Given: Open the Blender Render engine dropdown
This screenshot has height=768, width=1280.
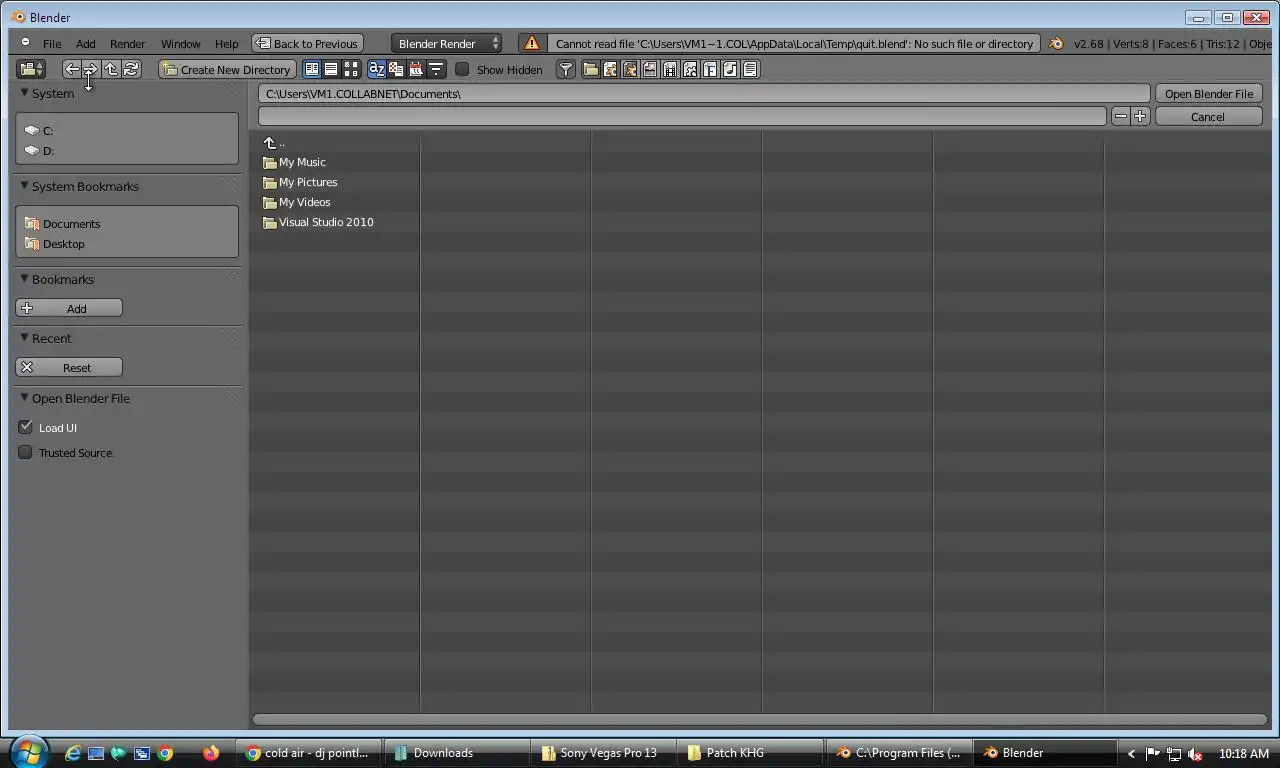Looking at the screenshot, I should click(x=447, y=43).
